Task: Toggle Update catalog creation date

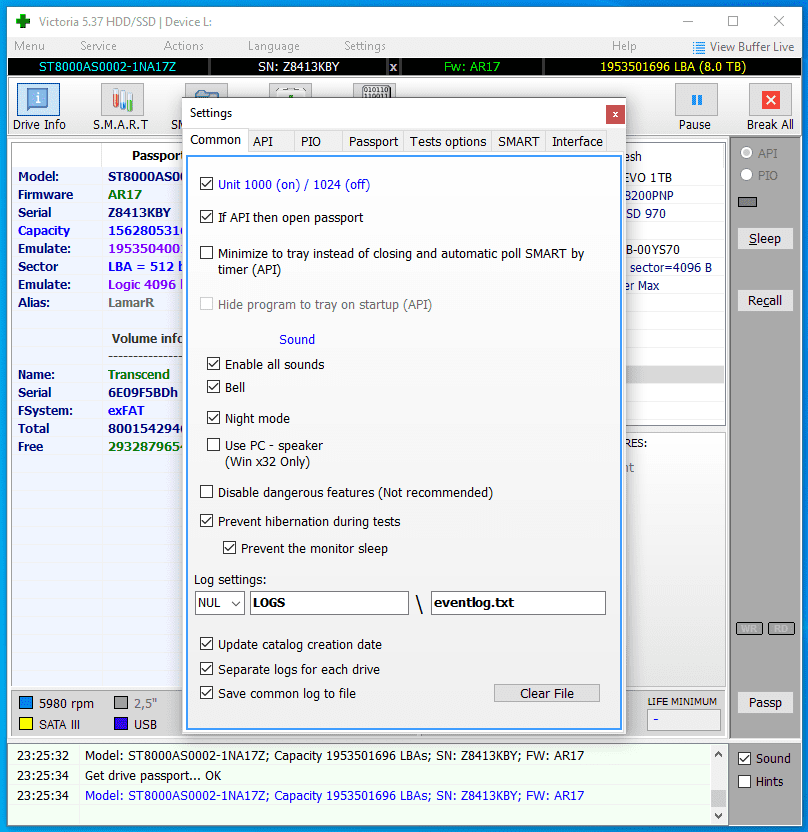Action: pos(206,644)
